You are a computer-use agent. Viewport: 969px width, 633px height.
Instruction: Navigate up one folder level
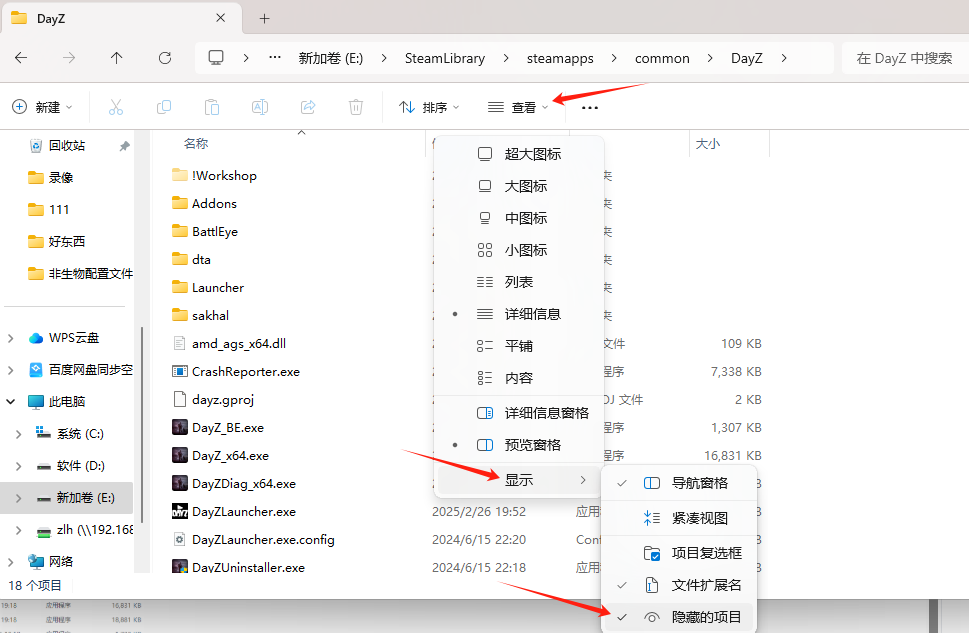(116, 58)
